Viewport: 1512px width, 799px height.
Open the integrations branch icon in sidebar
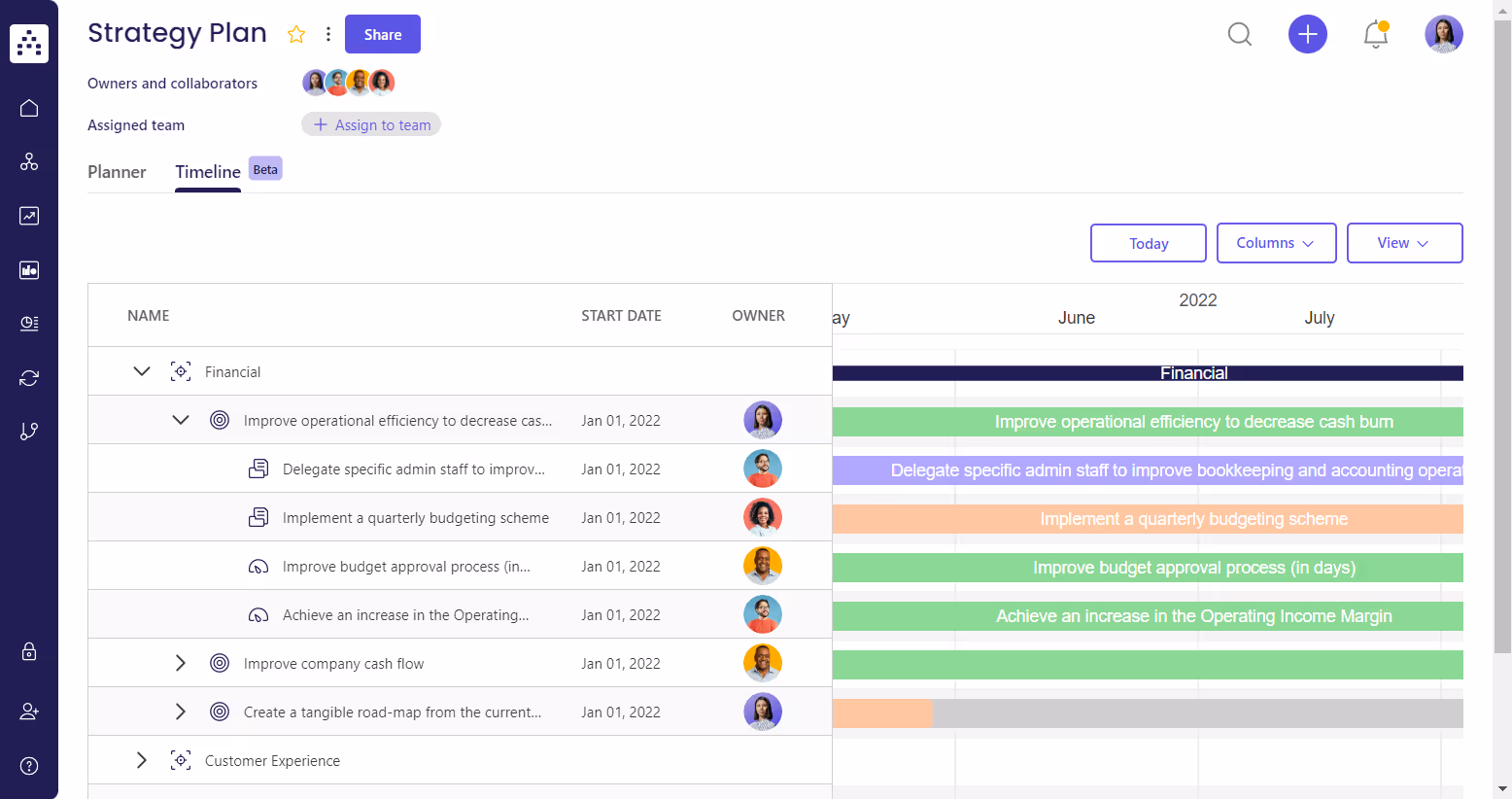28,431
